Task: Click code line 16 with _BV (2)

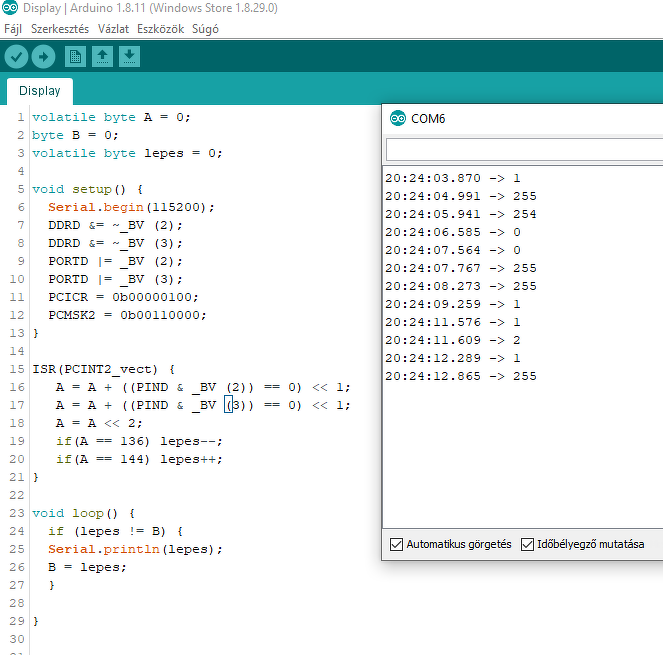Action: click(x=203, y=387)
